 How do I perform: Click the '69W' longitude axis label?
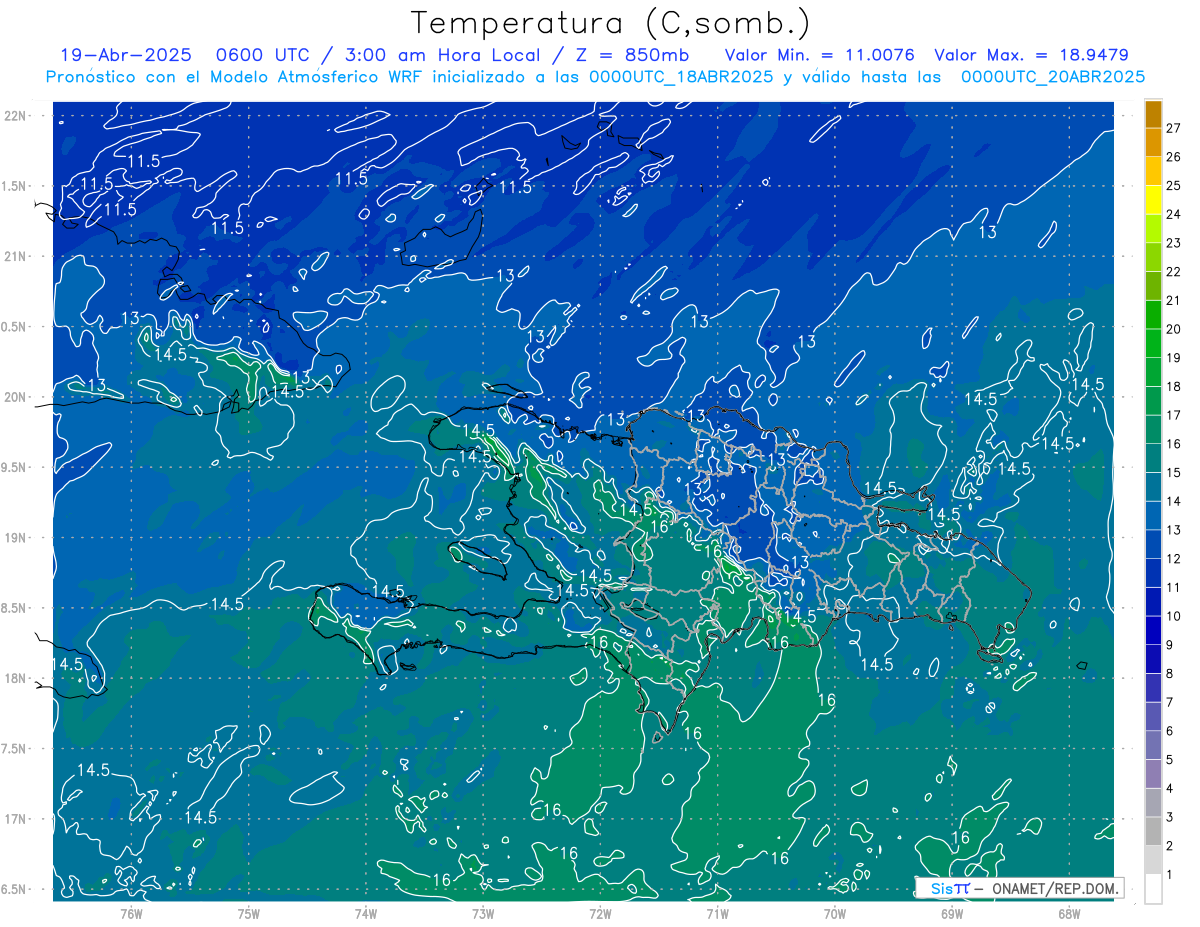(952, 913)
